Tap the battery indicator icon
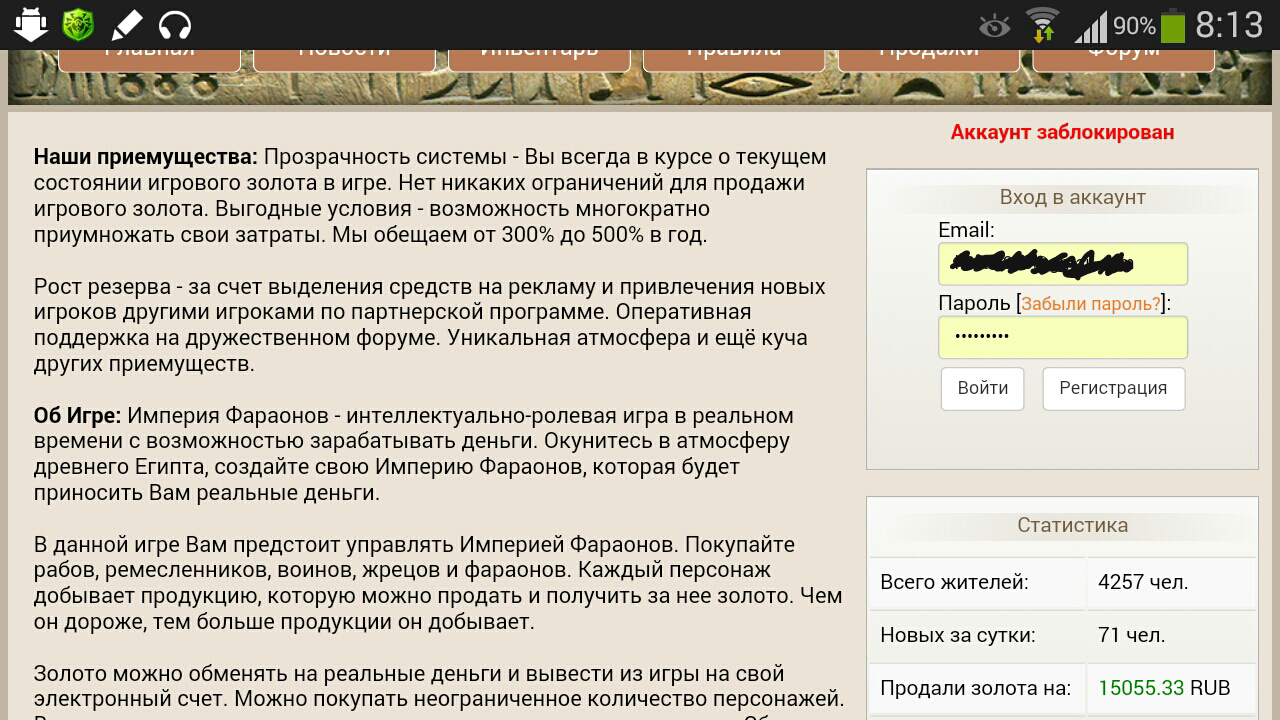 [1173, 25]
